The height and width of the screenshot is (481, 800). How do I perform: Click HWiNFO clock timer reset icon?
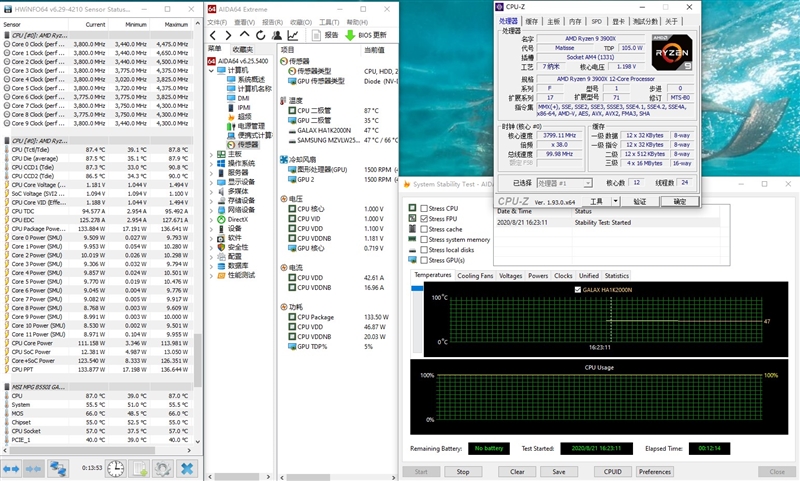pos(116,468)
